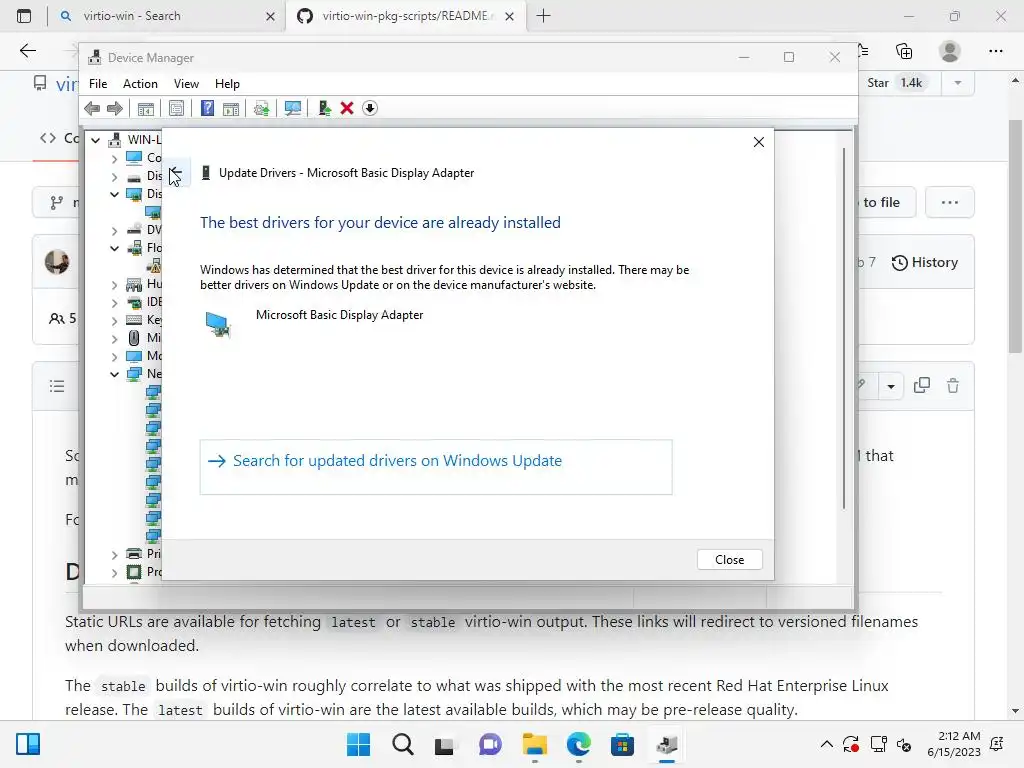Open the Windows Start button

pos(358,744)
